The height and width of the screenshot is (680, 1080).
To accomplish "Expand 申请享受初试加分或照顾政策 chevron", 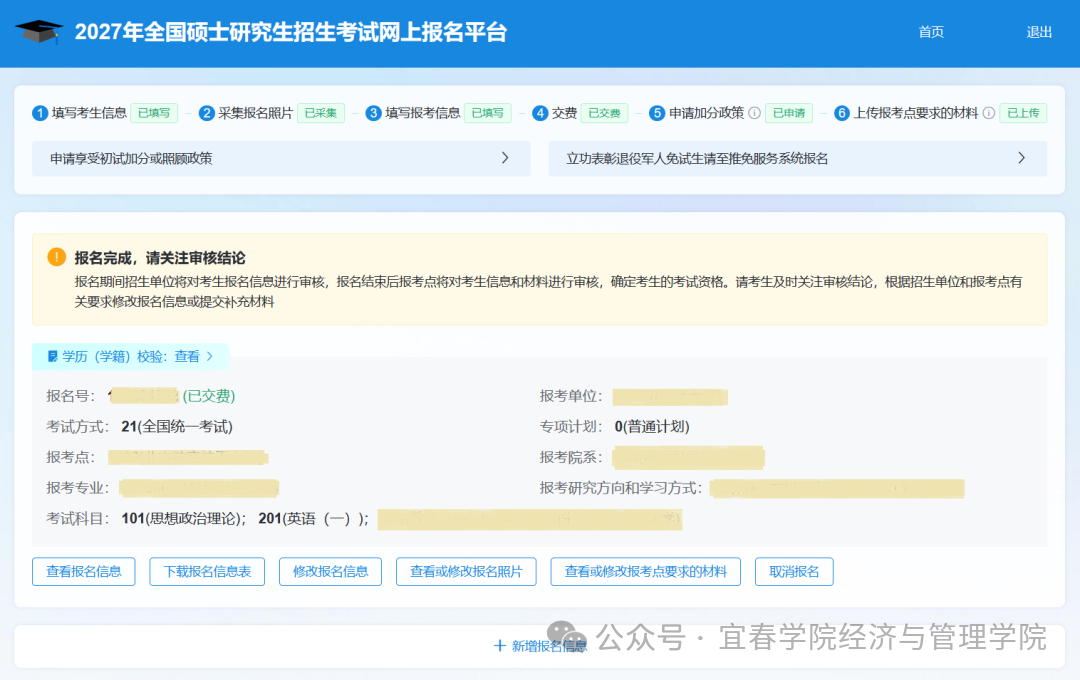I will 505,158.
